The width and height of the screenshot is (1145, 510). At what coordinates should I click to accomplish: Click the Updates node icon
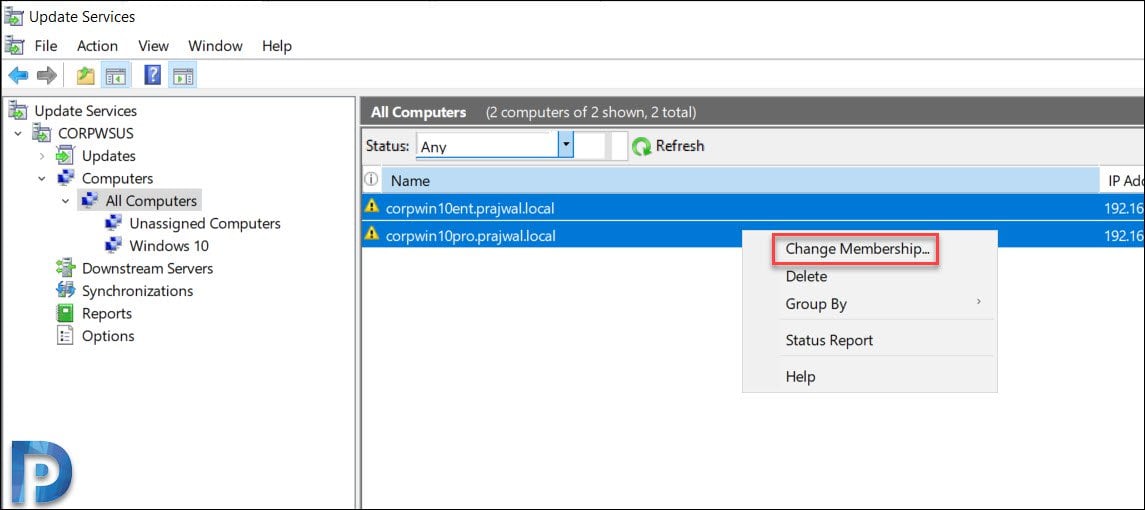66,156
